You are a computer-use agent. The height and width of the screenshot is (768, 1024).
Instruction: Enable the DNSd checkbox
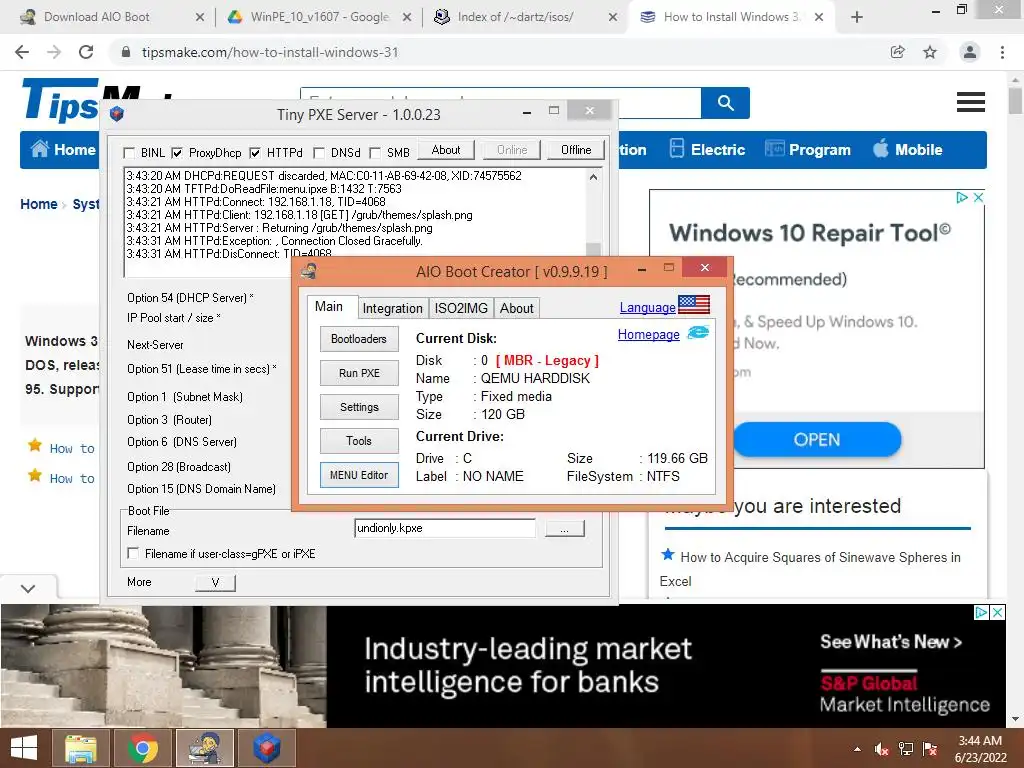(x=319, y=153)
